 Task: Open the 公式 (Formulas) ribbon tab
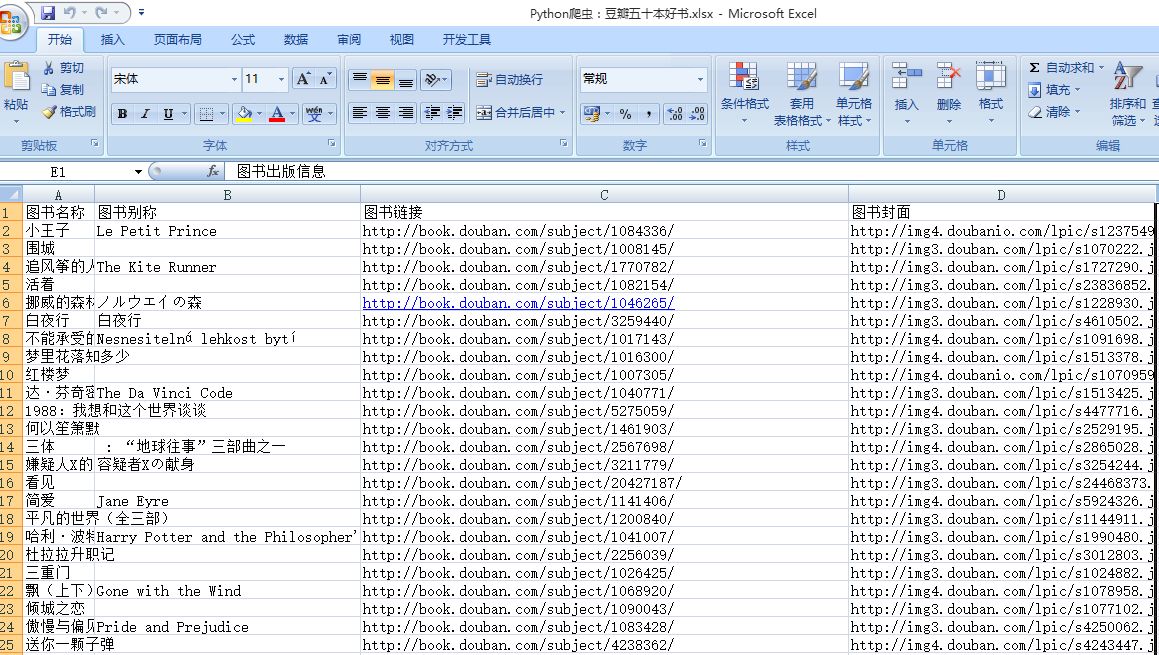click(x=243, y=40)
